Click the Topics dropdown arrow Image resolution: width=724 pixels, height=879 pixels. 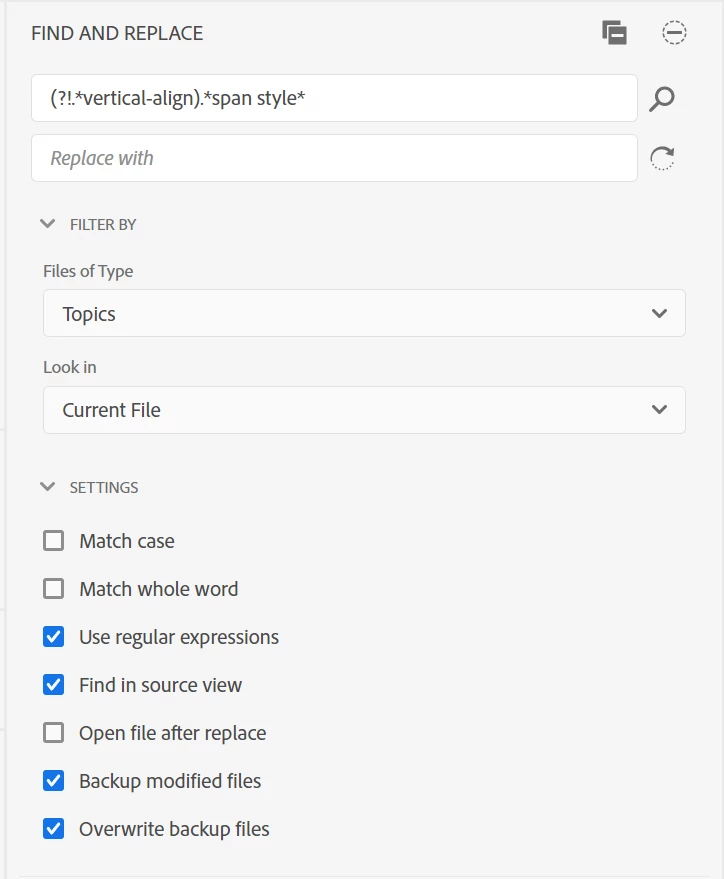point(660,313)
